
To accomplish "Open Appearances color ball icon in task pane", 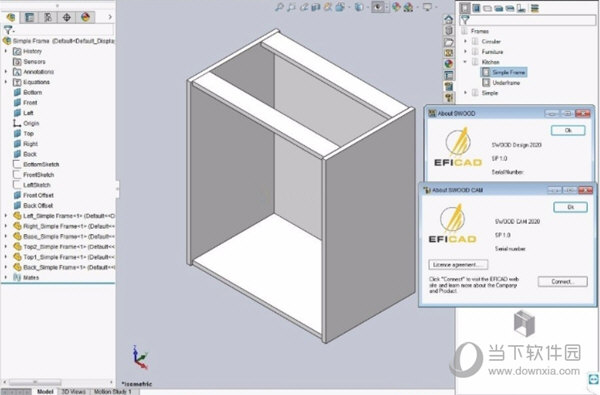I will click(x=449, y=64).
